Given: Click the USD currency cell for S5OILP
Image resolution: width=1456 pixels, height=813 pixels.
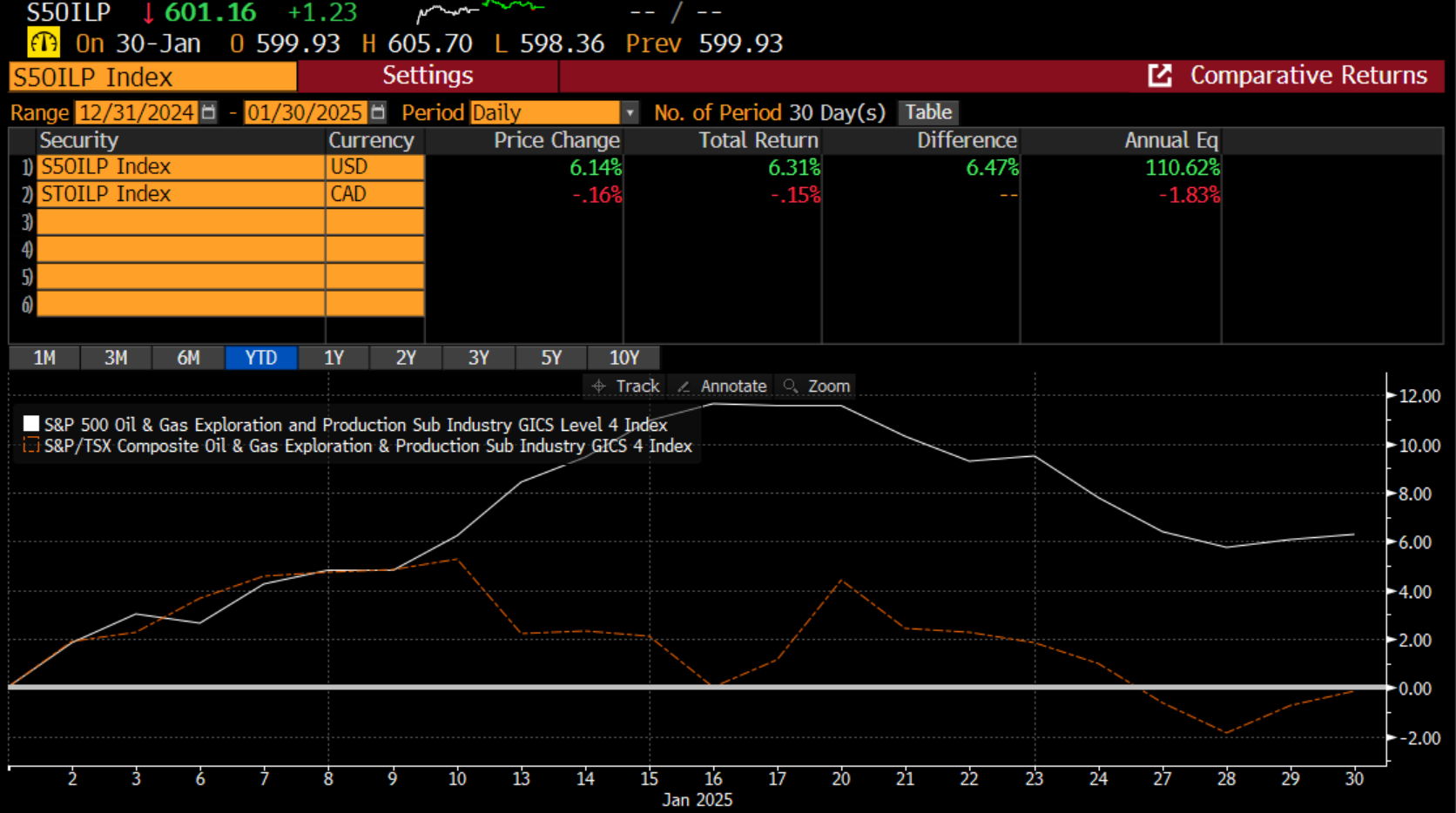Looking at the screenshot, I should (374, 166).
